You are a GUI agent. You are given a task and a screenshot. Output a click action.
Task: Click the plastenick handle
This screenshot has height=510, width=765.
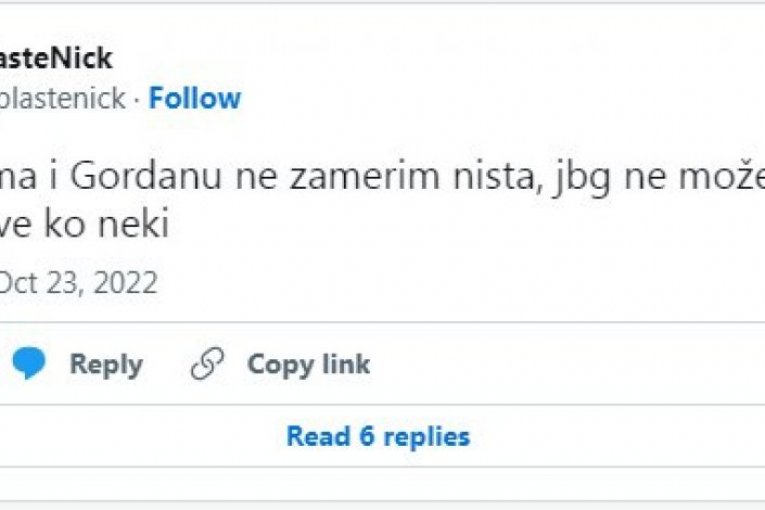(63, 98)
